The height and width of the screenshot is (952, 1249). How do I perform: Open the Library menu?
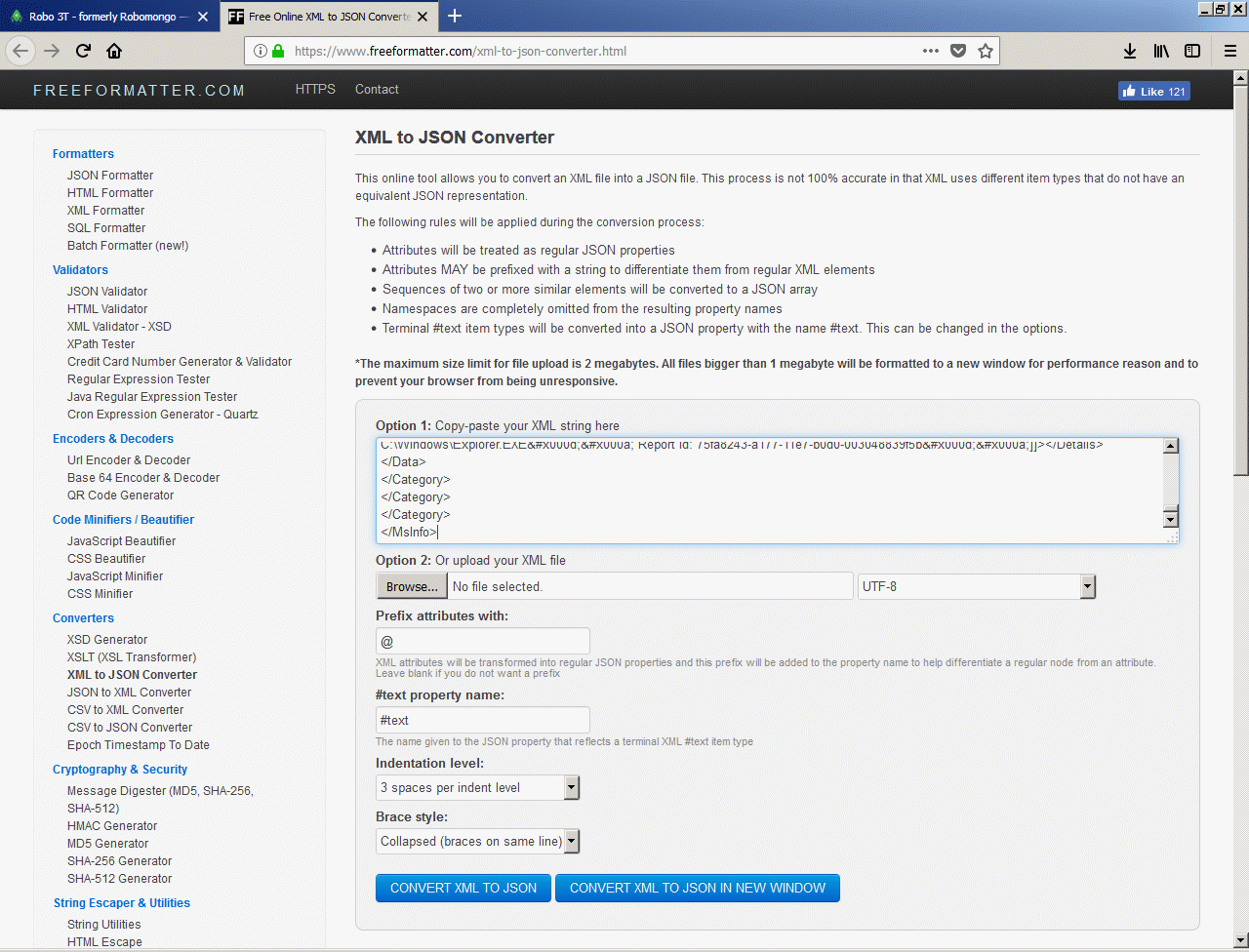tap(1161, 51)
